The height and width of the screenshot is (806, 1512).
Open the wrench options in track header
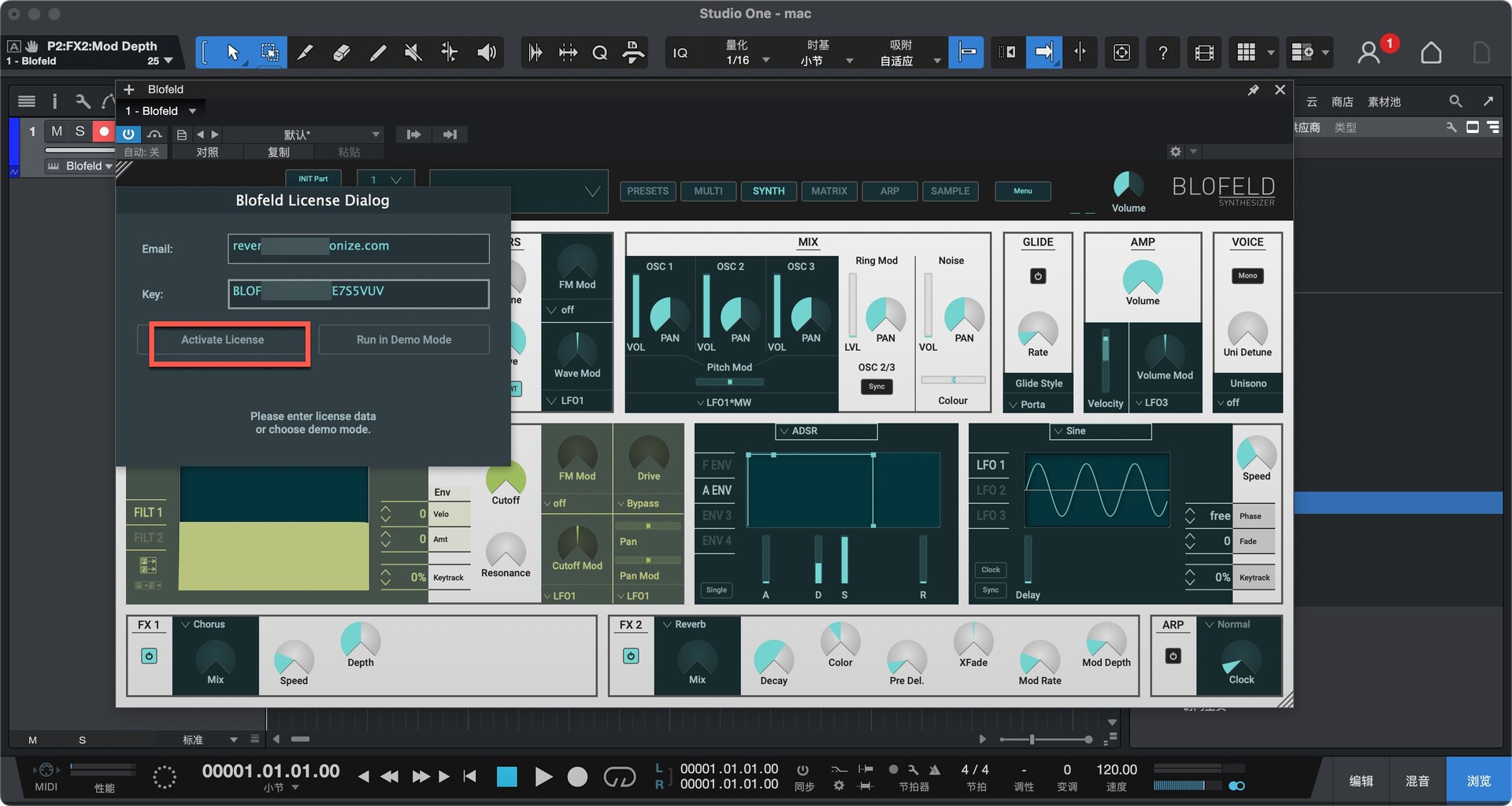coord(82,101)
